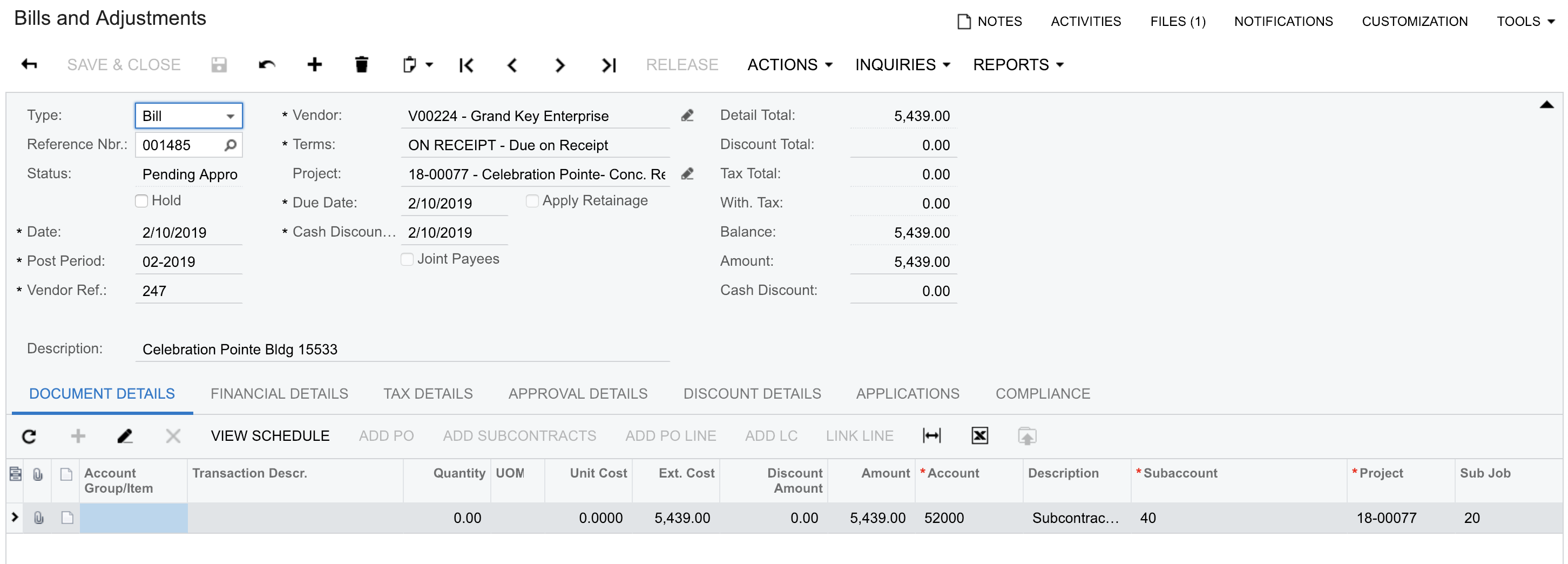The image size is (1568, 564).
Task: Switch to the Financial Details tab
Action: click(x=279, y=394)
